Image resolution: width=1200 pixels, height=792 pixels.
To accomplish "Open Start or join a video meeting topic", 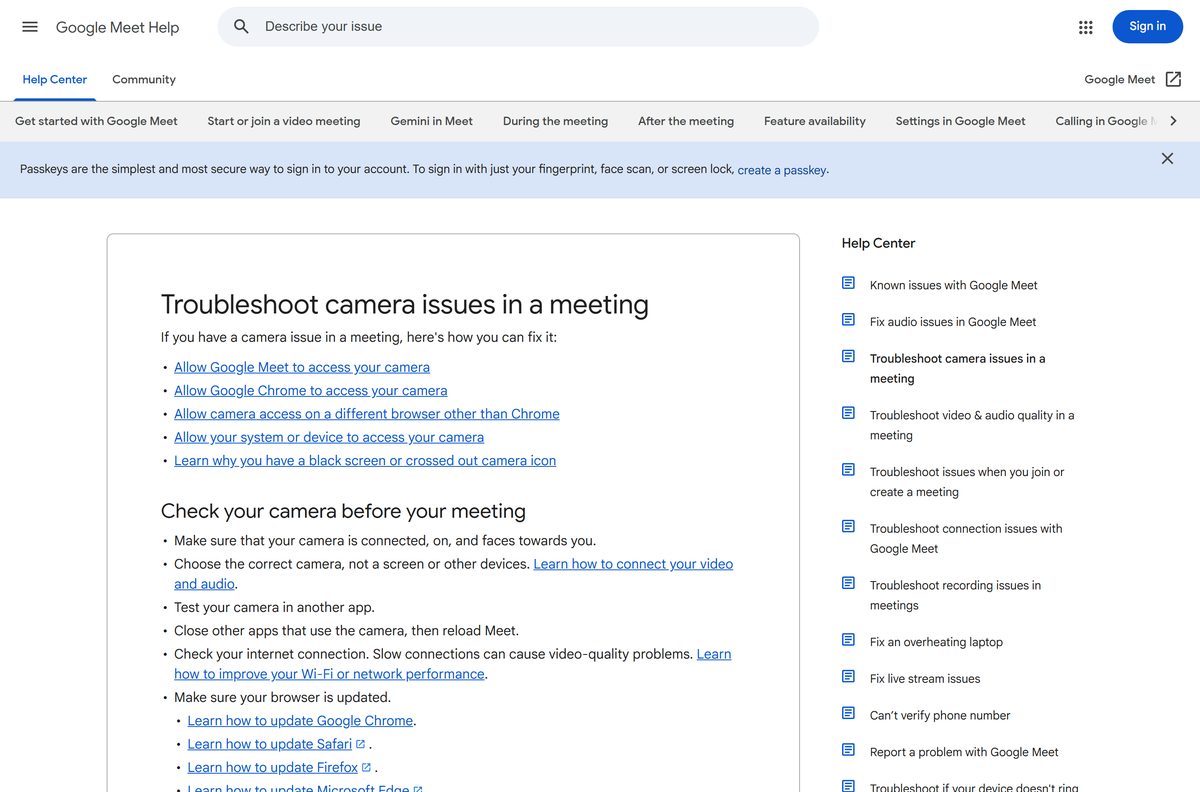I will [x=284, y=121].
